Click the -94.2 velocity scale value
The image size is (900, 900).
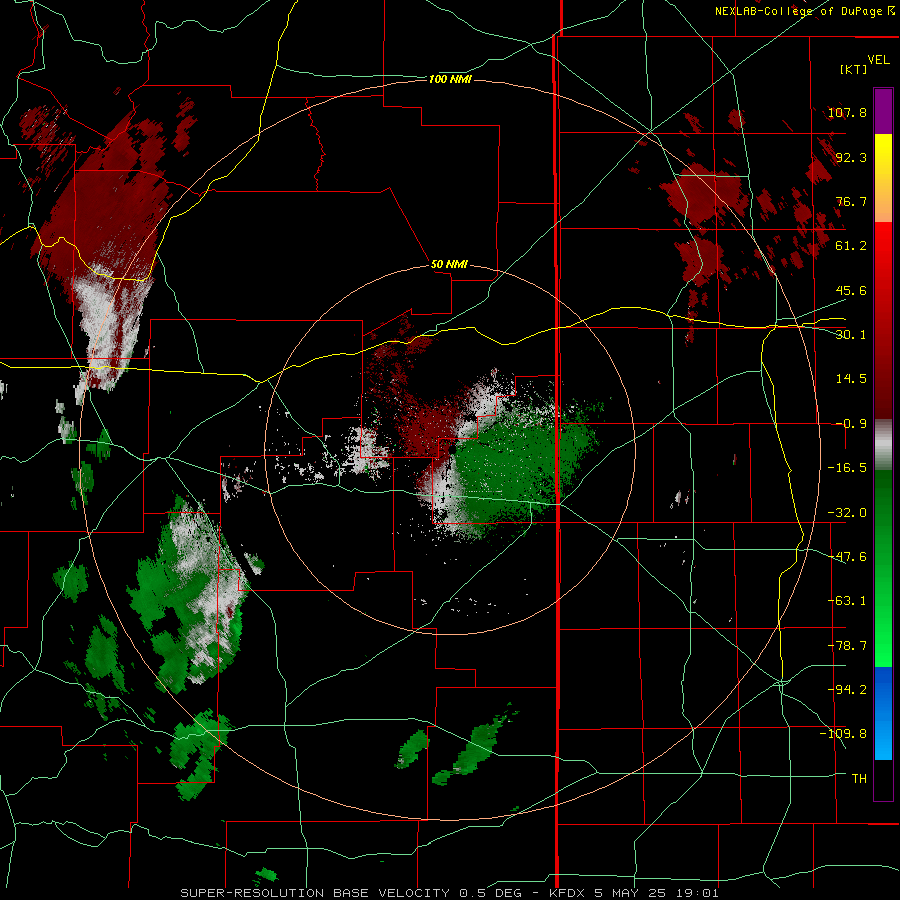[x=847, y=690]
